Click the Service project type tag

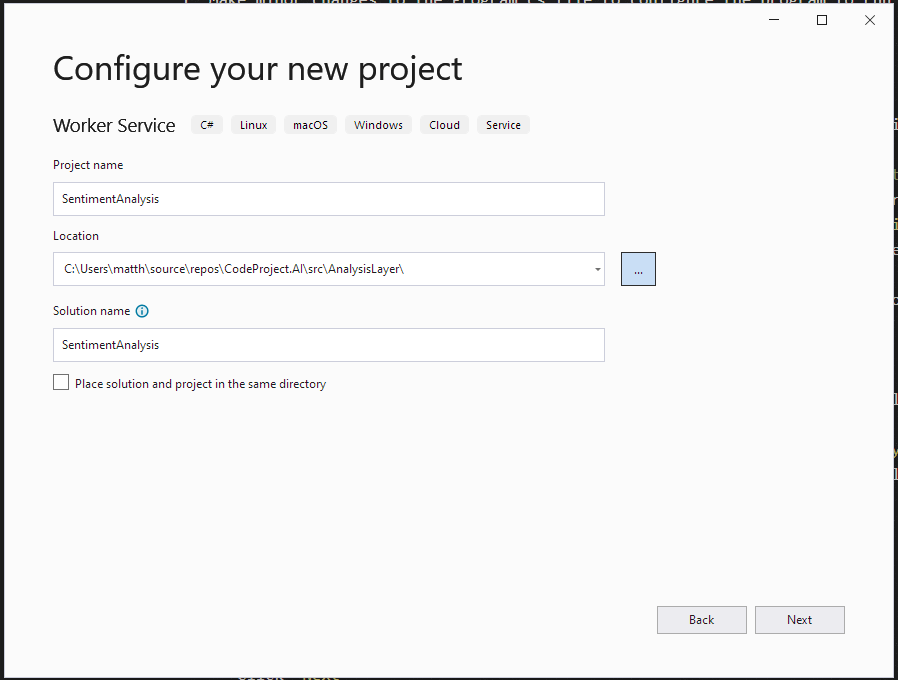(503, 125)
